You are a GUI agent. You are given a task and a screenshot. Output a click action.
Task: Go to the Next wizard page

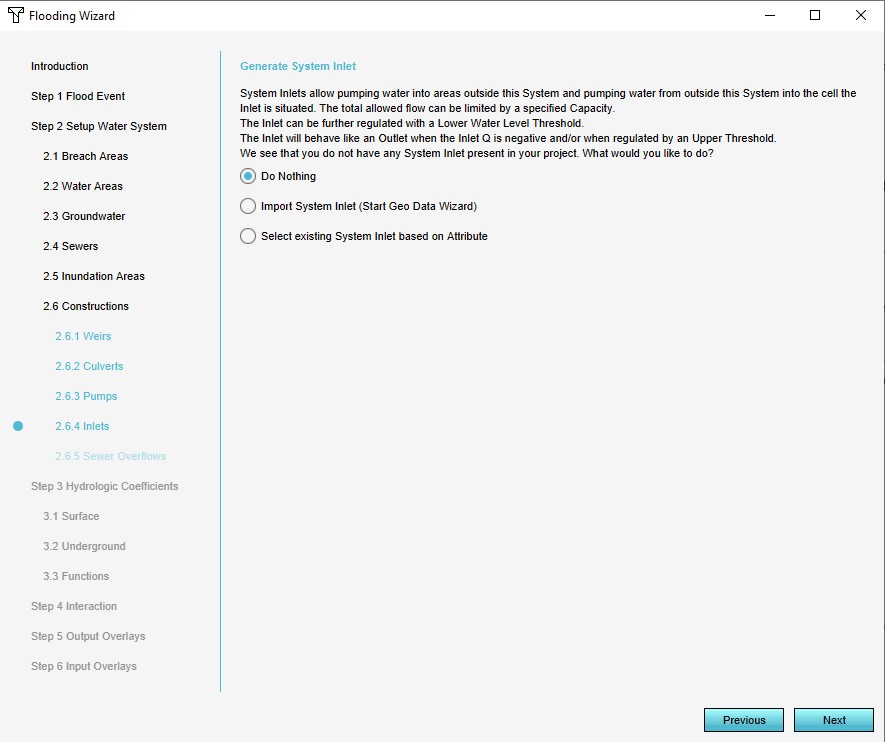(833, 720)
